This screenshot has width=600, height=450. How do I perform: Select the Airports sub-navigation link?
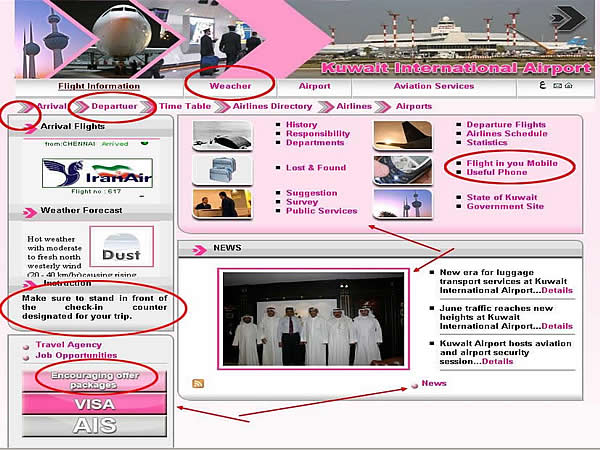point(414,106)
